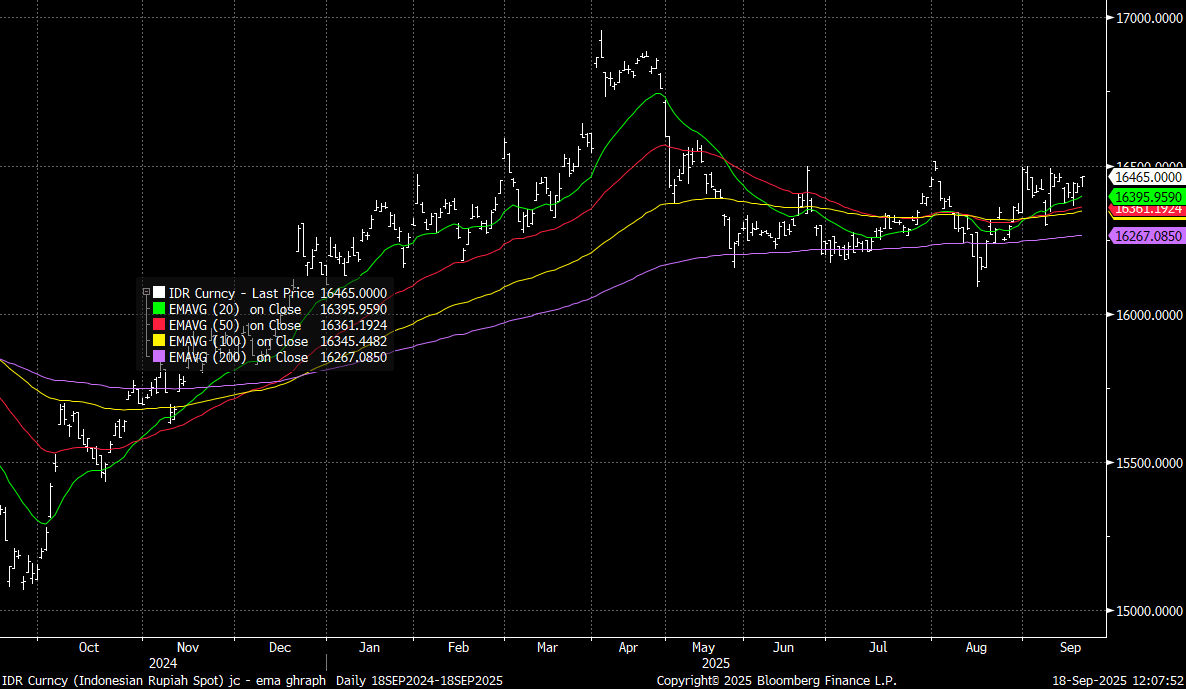Click the purple 16267.0850 axis price tag
The height and width of the screenshot is (689, 1186).
1148,236
